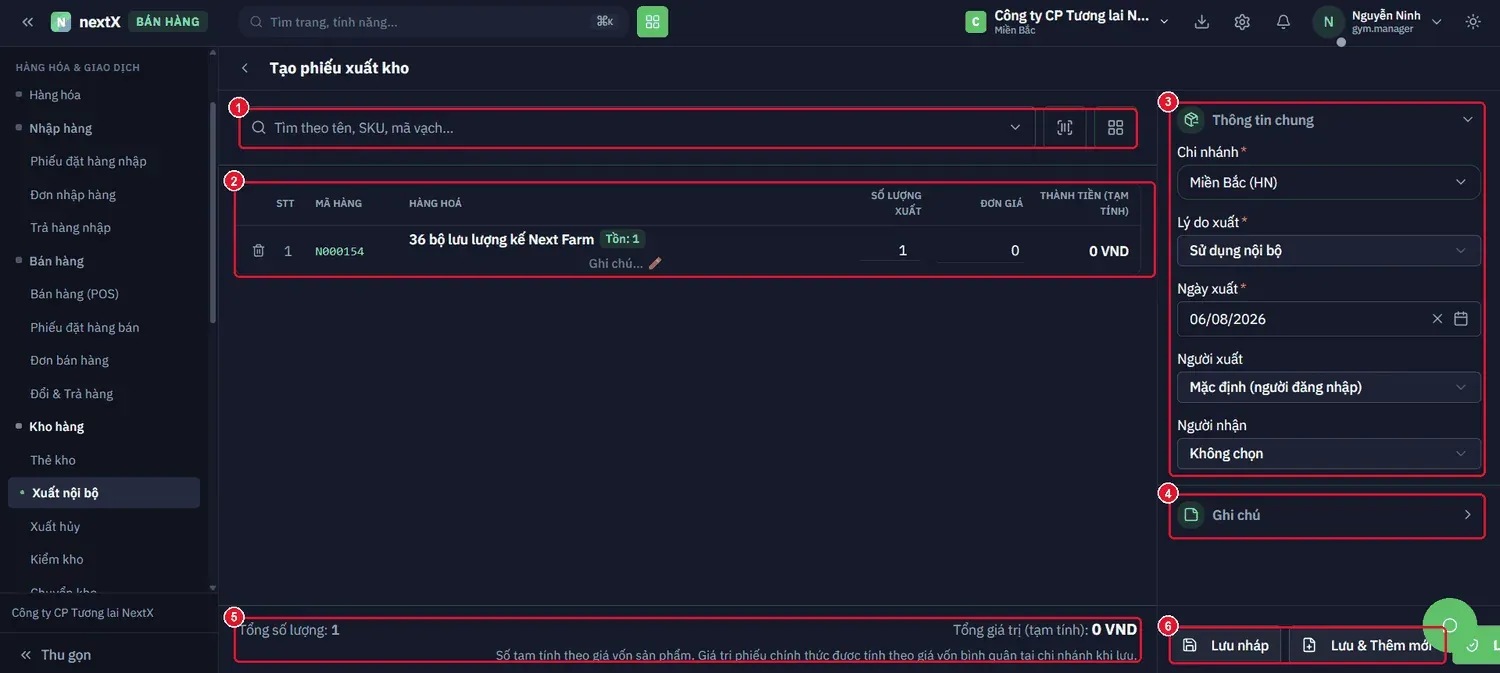
Task: Go to Bán hàng (POS)
Action: [x=74, y=294]
